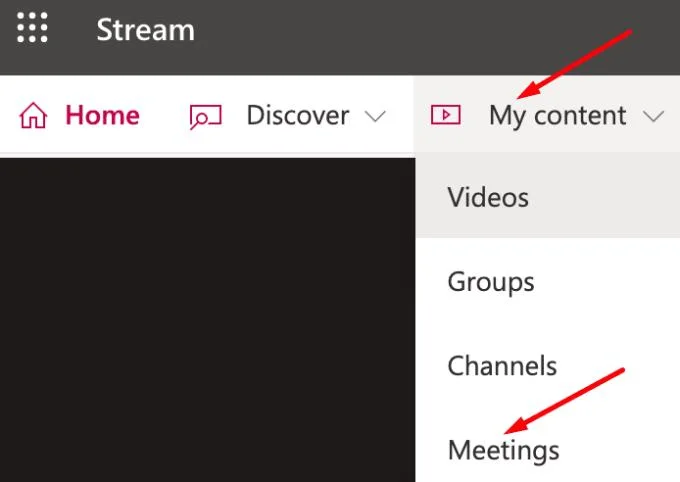The height and width of the screenshot is (482, 680).
Task: Click the Stream app title
Action: click(x=145, y=30)
